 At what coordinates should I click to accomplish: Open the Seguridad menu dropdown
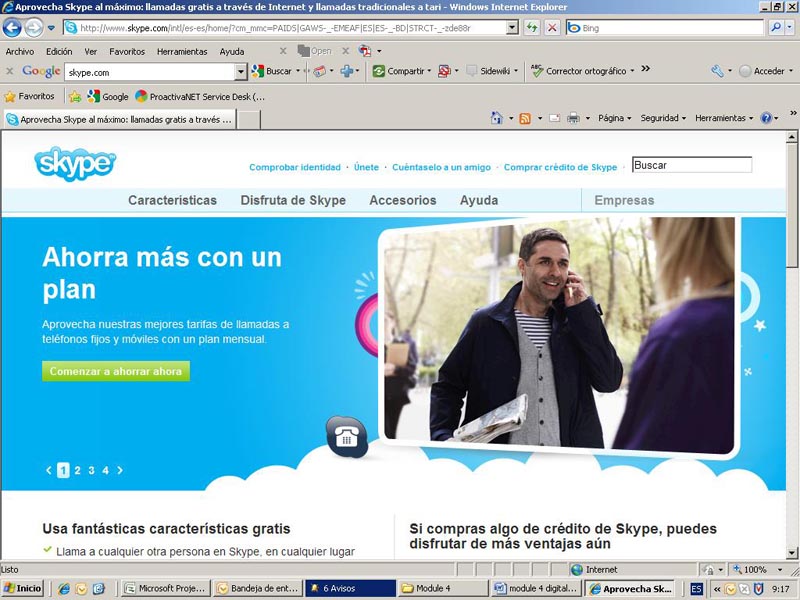[x=663, y=118]
